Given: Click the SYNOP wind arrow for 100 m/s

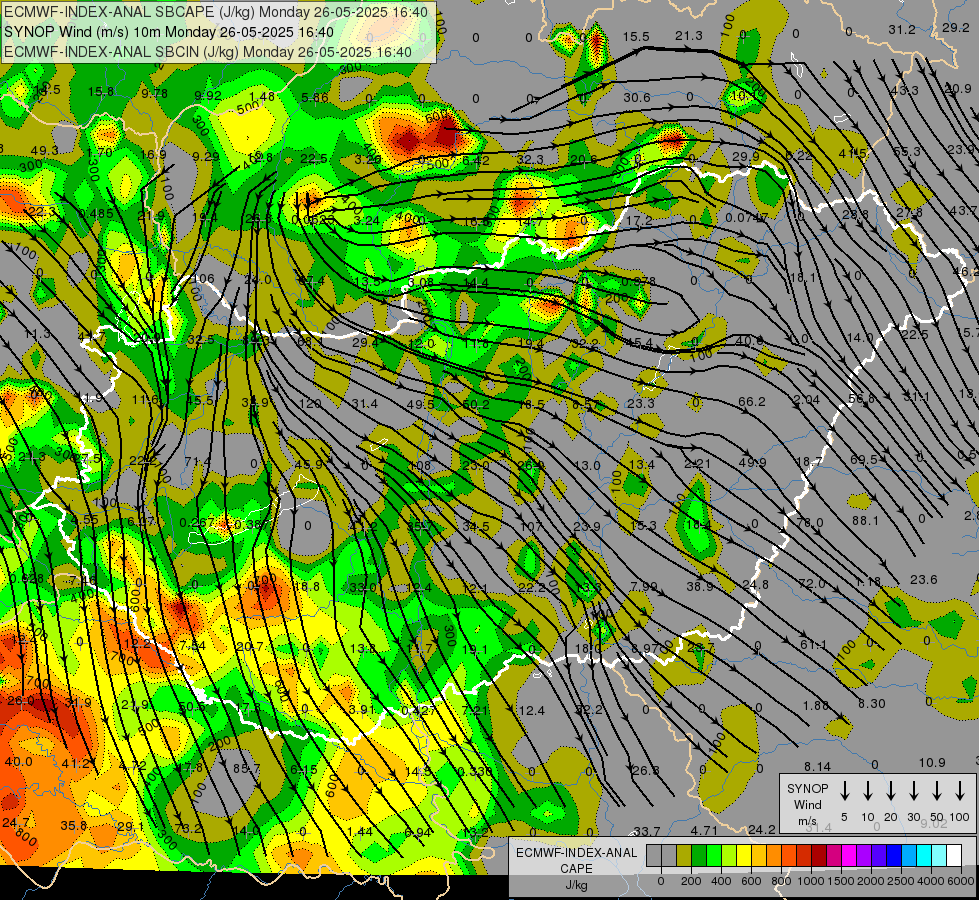Looking at the screenshot, I should [960, 791].
